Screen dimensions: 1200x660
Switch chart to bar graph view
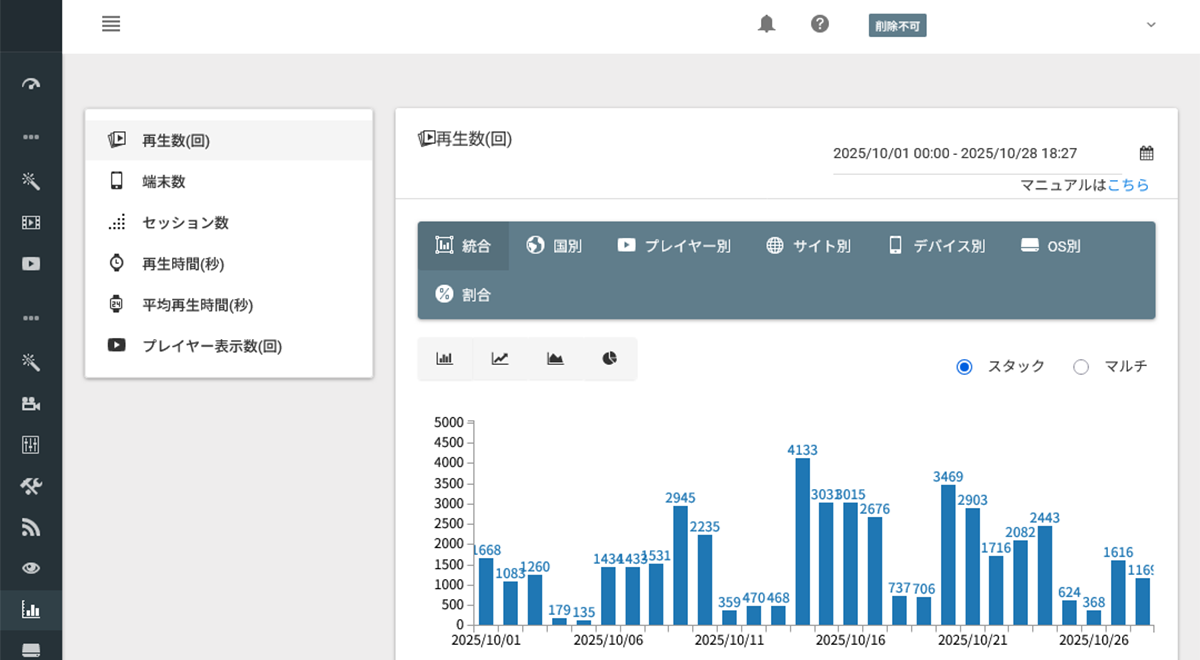click(445, 358)
